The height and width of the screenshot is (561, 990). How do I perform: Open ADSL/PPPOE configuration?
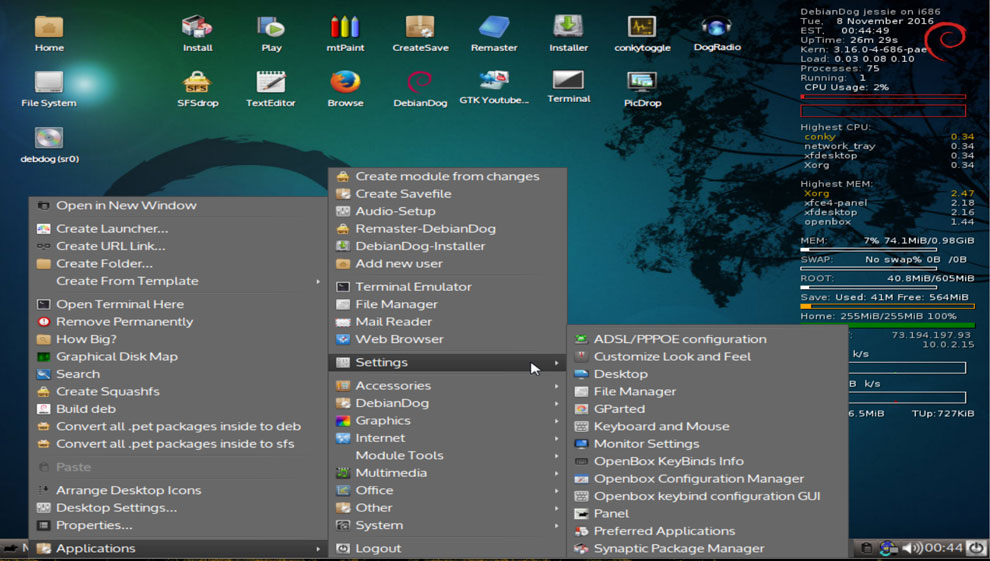[x=707, y=340]
